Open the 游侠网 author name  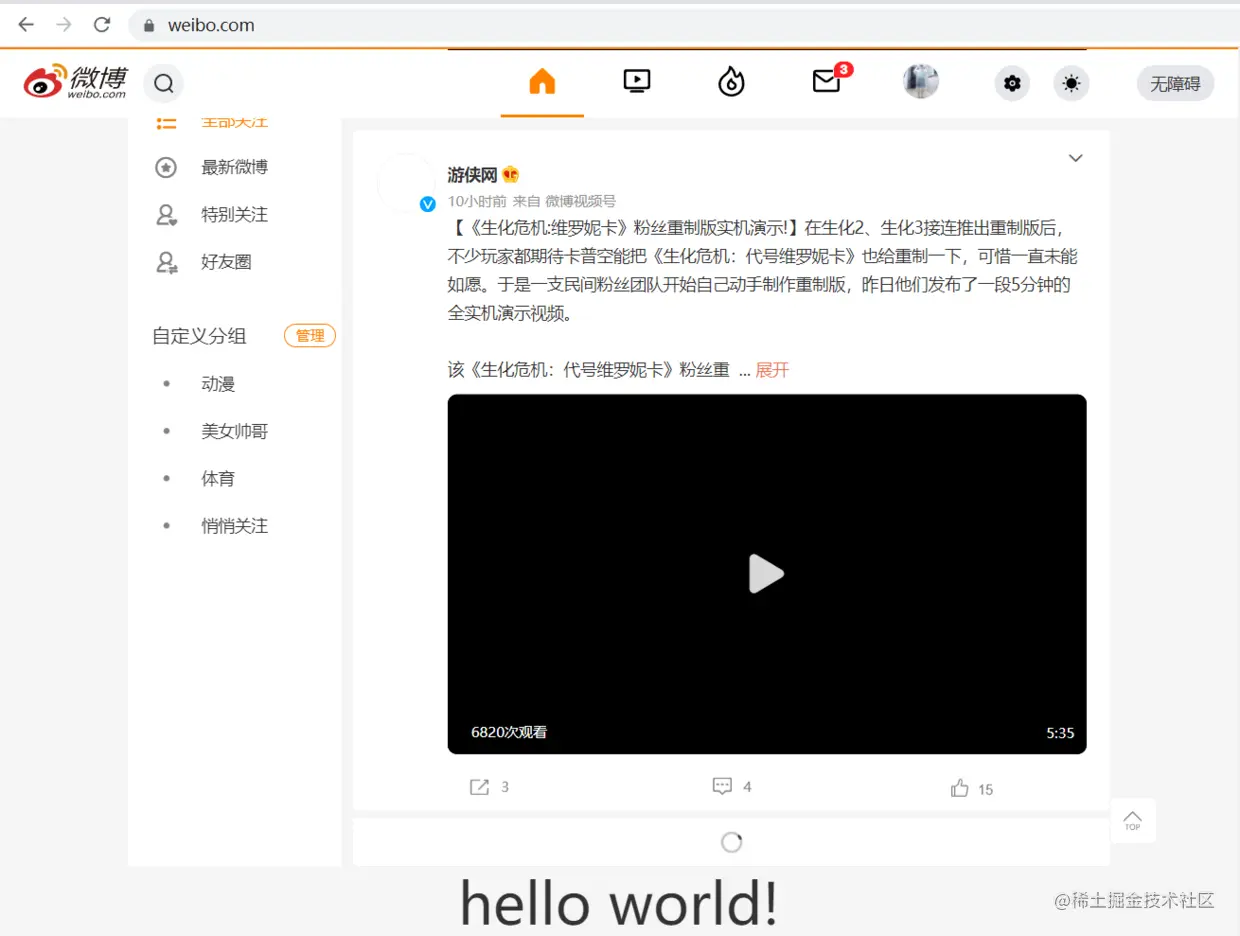[472, 175]
